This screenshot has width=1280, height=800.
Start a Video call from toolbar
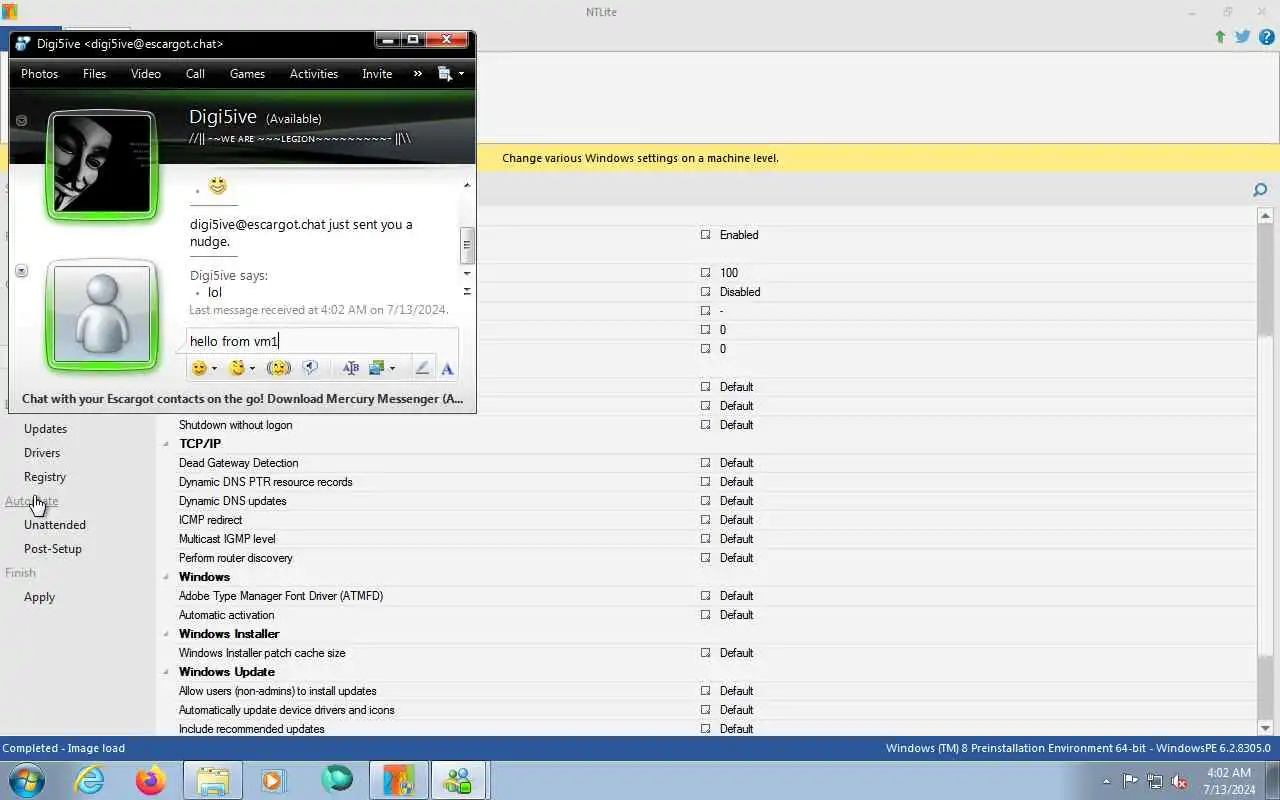146,73
